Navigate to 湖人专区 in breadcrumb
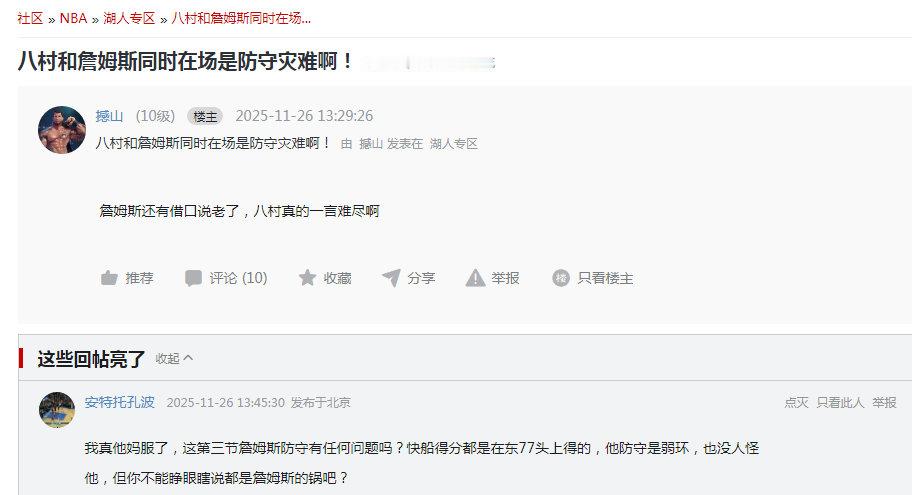Image resolution: width=912 pixels, height=495 pixels. pyautogui.click(x=129, y=19)
